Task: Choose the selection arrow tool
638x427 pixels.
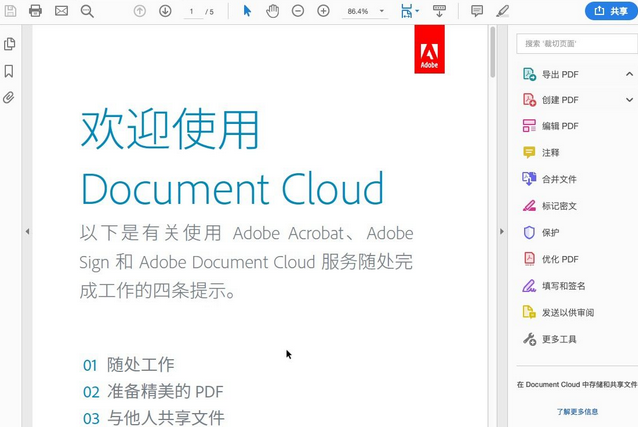Action: tap(247, 11)
